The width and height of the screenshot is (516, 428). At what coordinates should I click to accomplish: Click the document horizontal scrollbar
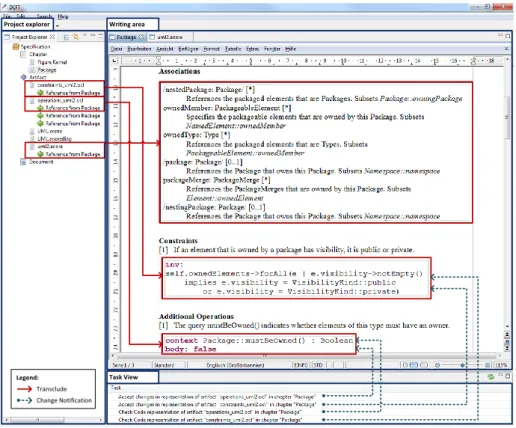point(306,355)
